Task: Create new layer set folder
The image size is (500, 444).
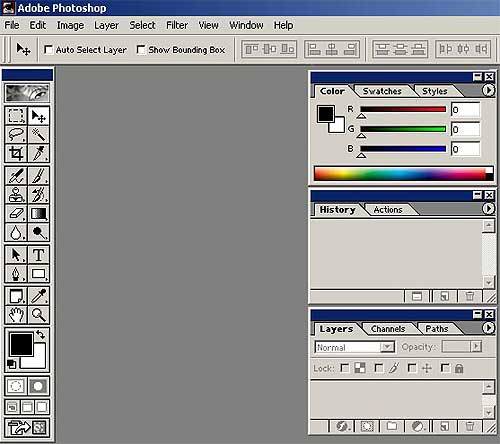Action: (x=392, y=426)
